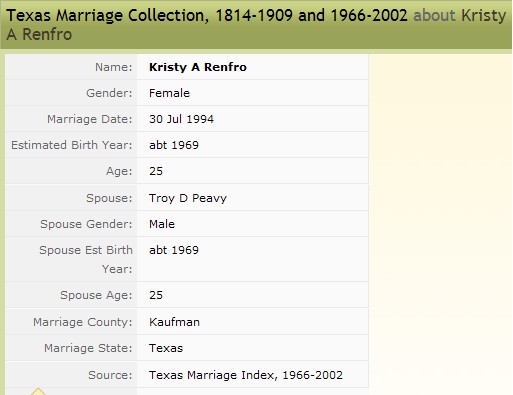513x395 pixels.
Task: Click the Marriage Date label
Action: [x=90, y=119]
